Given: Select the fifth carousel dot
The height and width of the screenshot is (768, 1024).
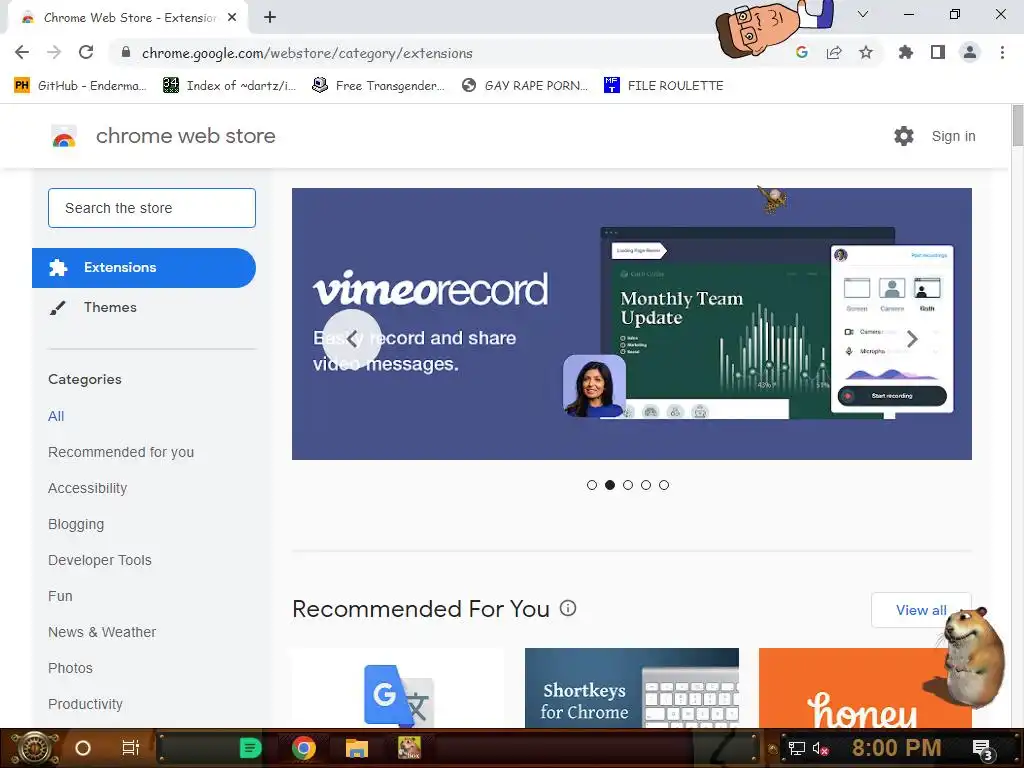Looking at the screenshot, I should coord(664,485).
